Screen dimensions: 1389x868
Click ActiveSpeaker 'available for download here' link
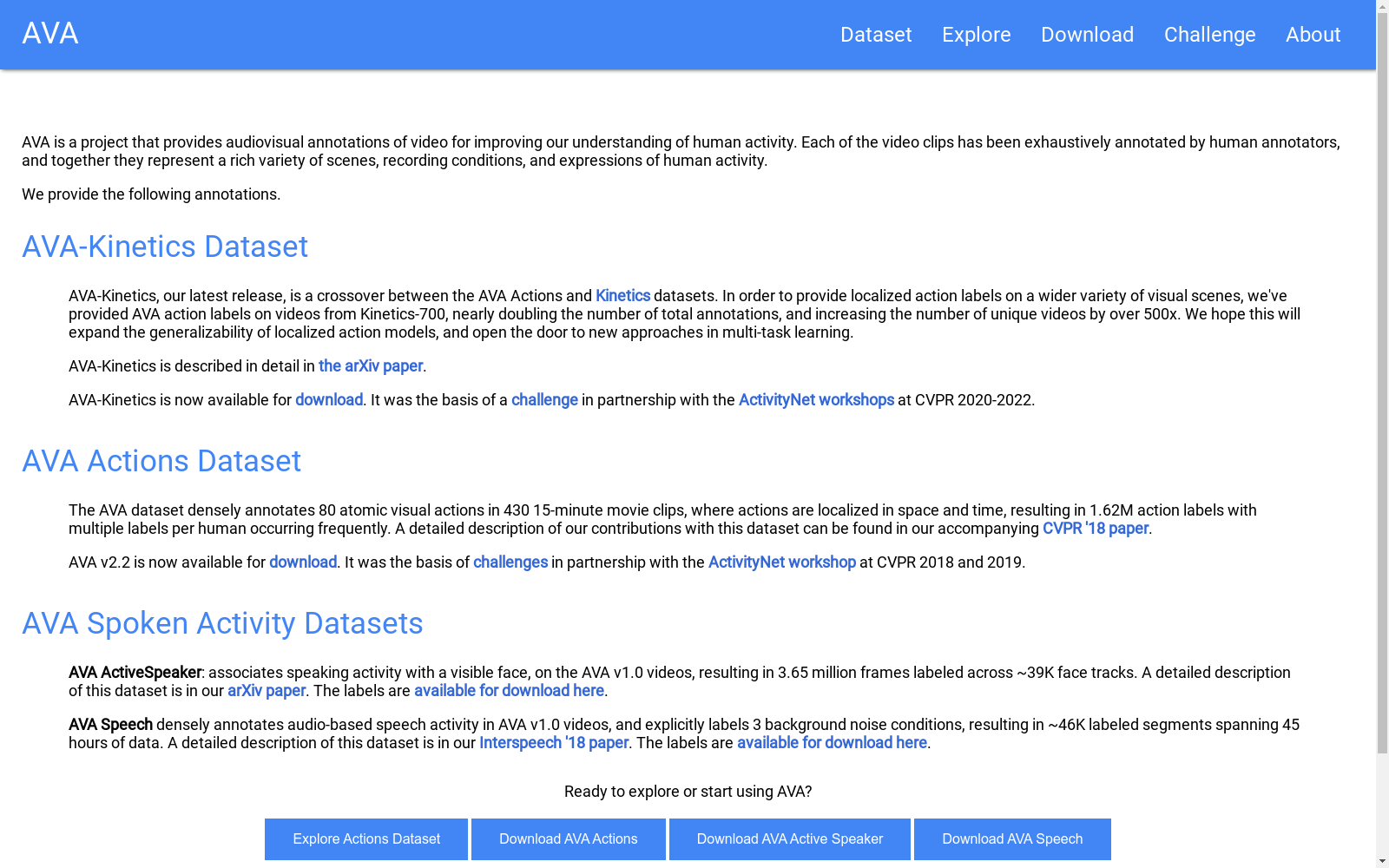pos(509,691)
